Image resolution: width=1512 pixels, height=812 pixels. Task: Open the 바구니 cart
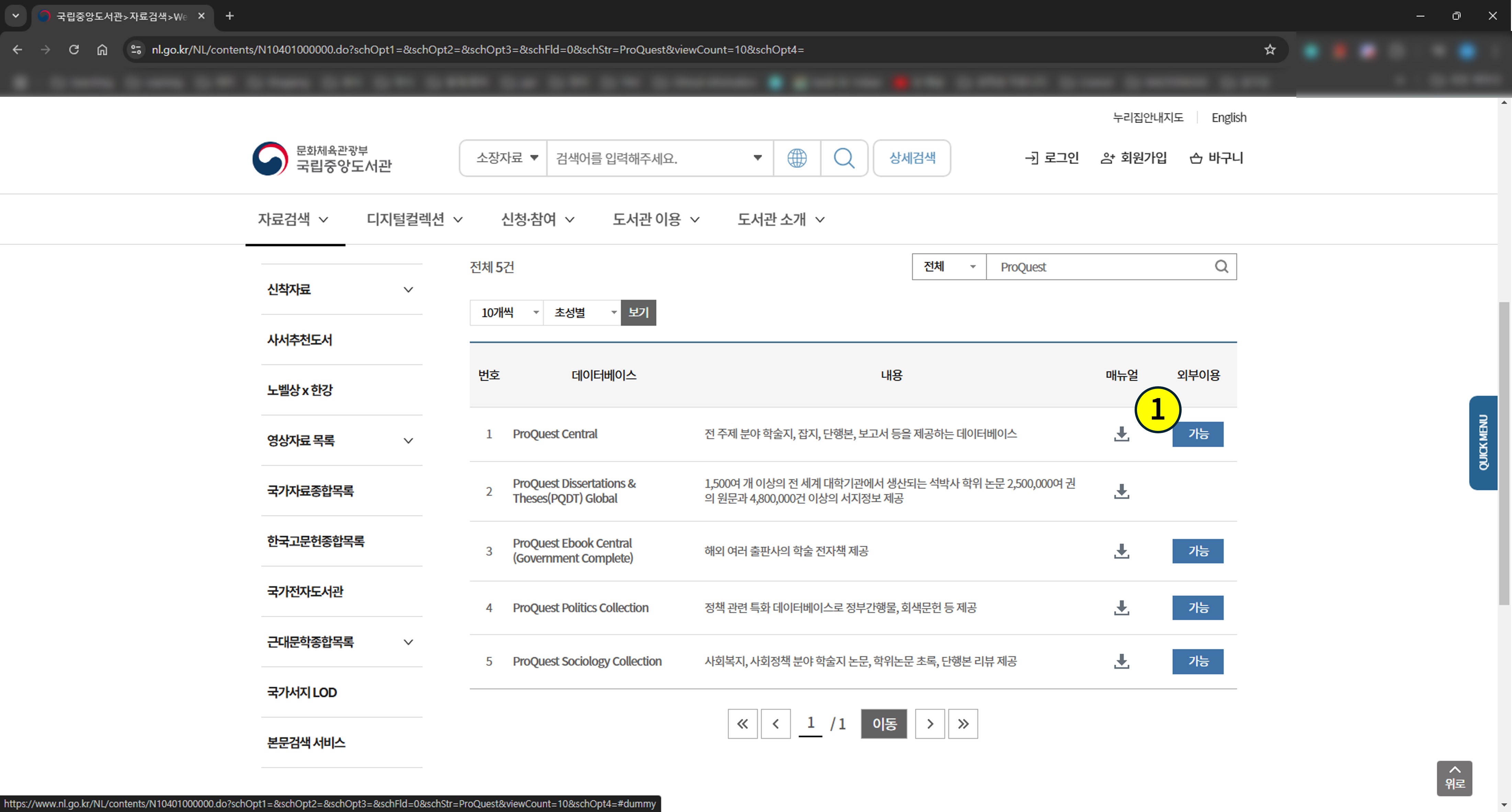click(x=1217, y=158)
